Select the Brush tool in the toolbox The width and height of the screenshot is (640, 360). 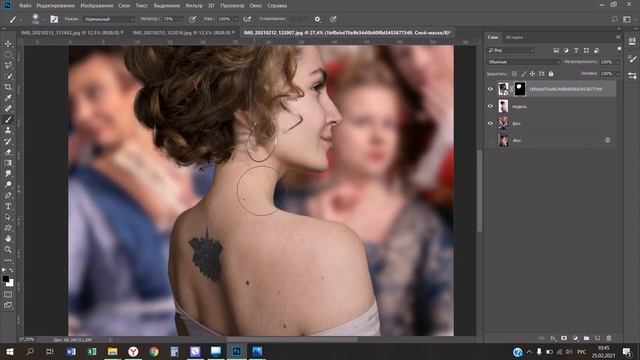(8, 119)
